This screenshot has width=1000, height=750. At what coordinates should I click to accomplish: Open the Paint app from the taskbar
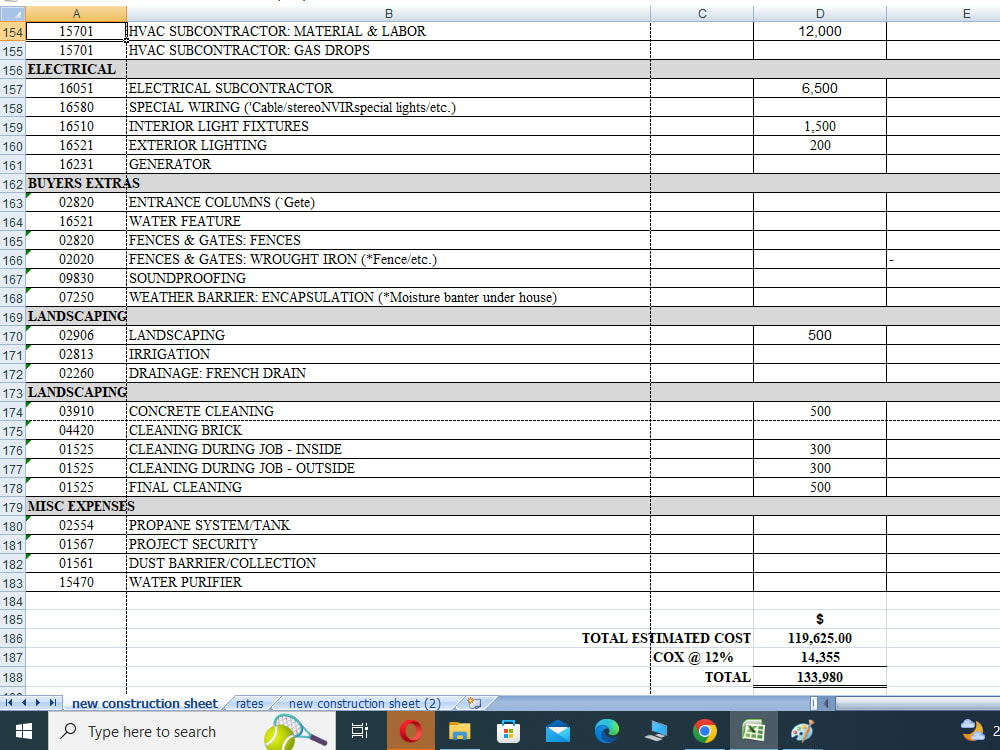(802, 731)
